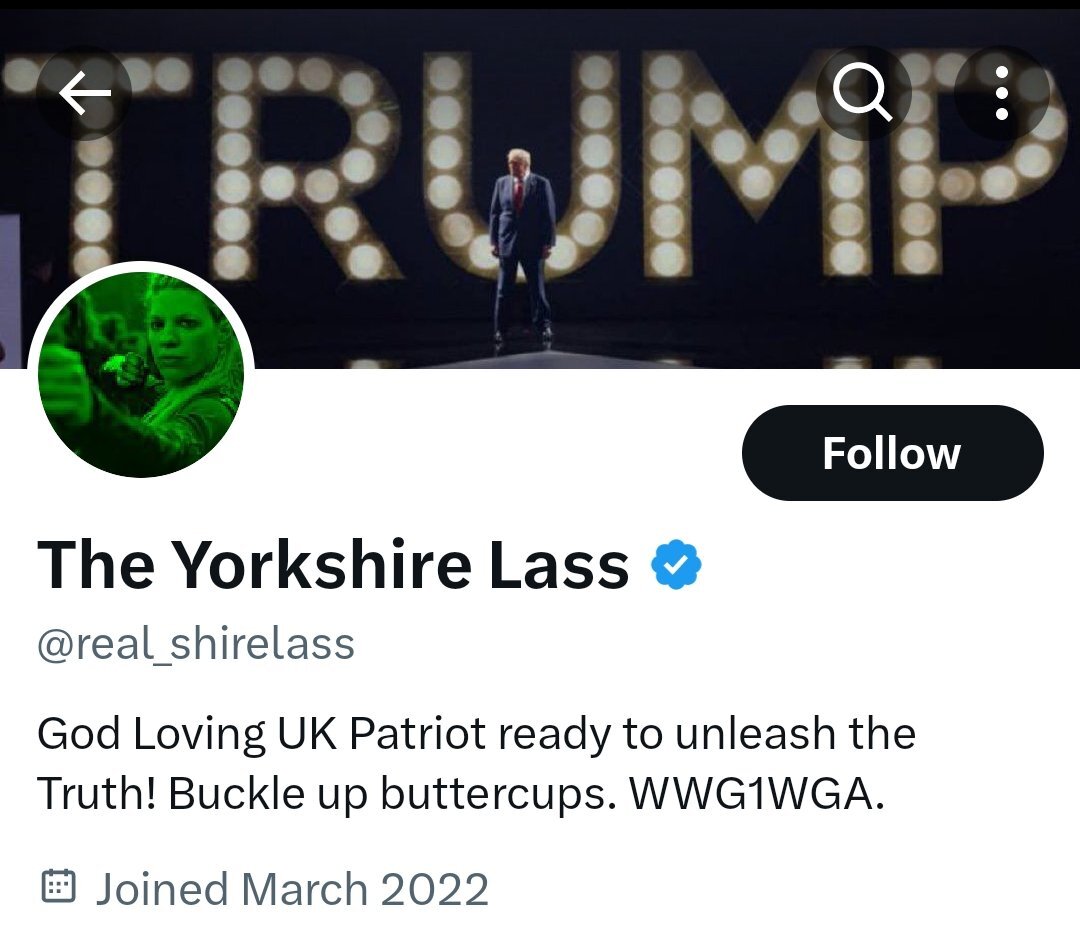
Task: Click the lit letter R in banner
Action: 306,165
